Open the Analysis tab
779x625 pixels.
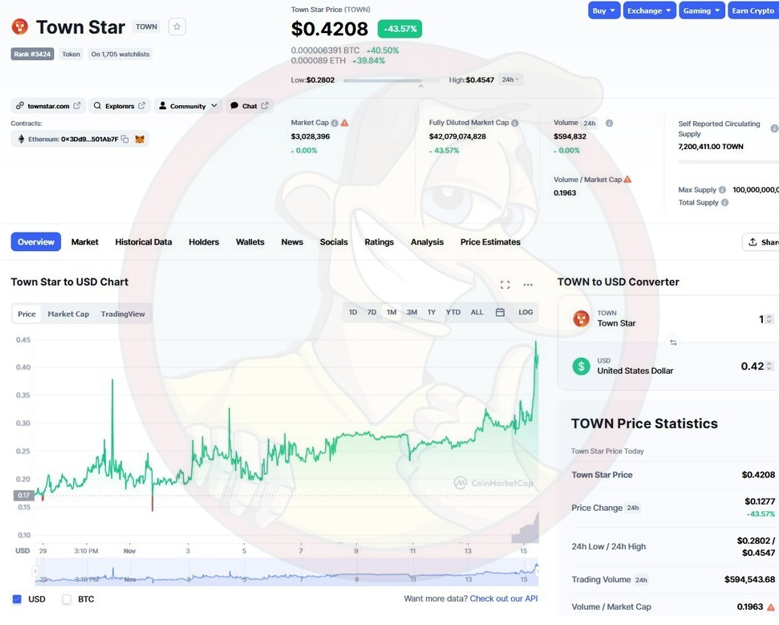point(427,242)
